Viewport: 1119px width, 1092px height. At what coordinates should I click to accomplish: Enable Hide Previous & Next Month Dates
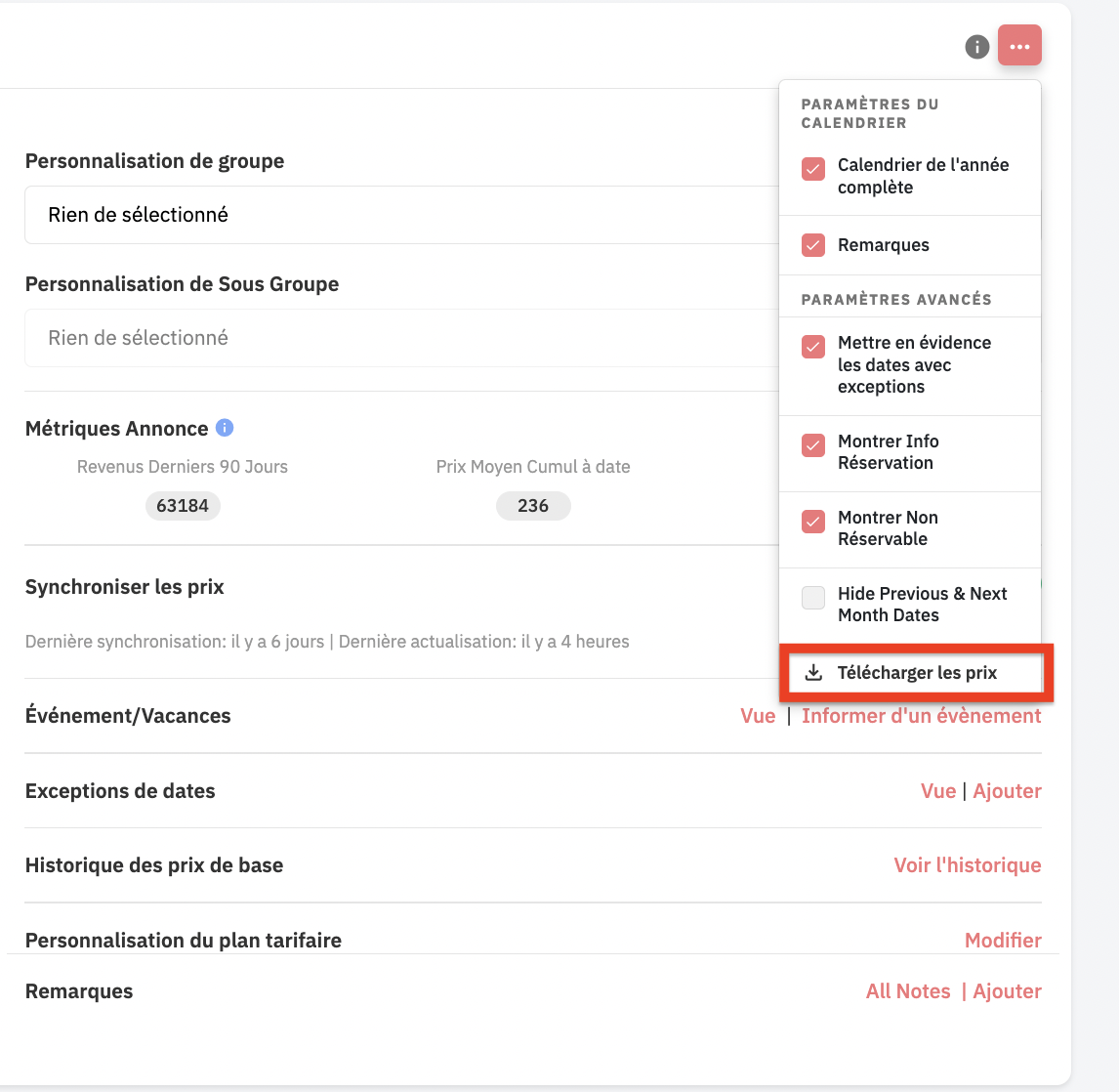click(x=812, y=598)
